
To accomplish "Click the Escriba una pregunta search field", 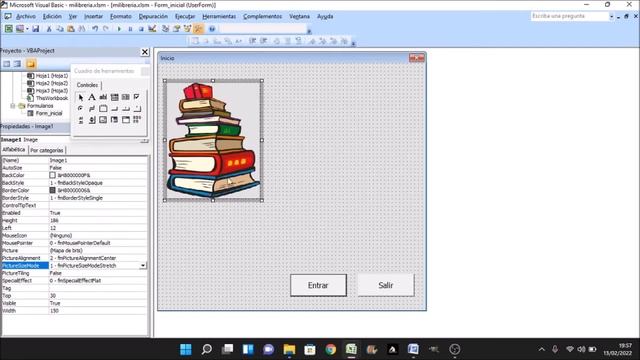I will [x=569, y=16].
